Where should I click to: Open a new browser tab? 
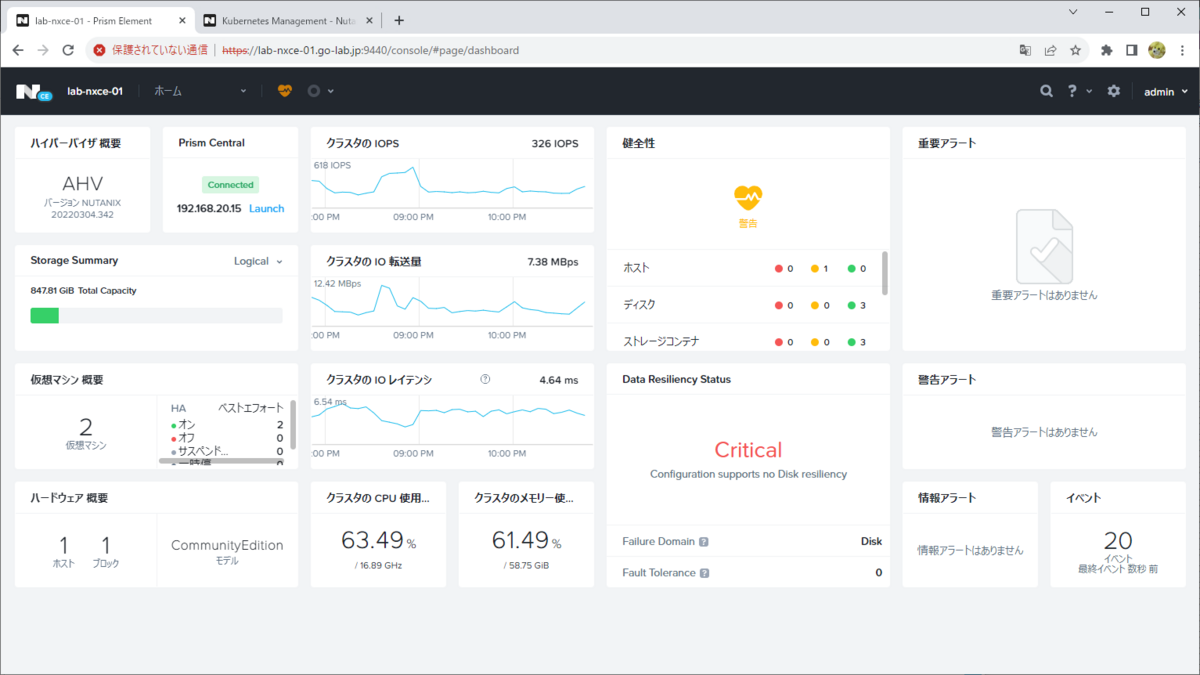click(399, 20)
